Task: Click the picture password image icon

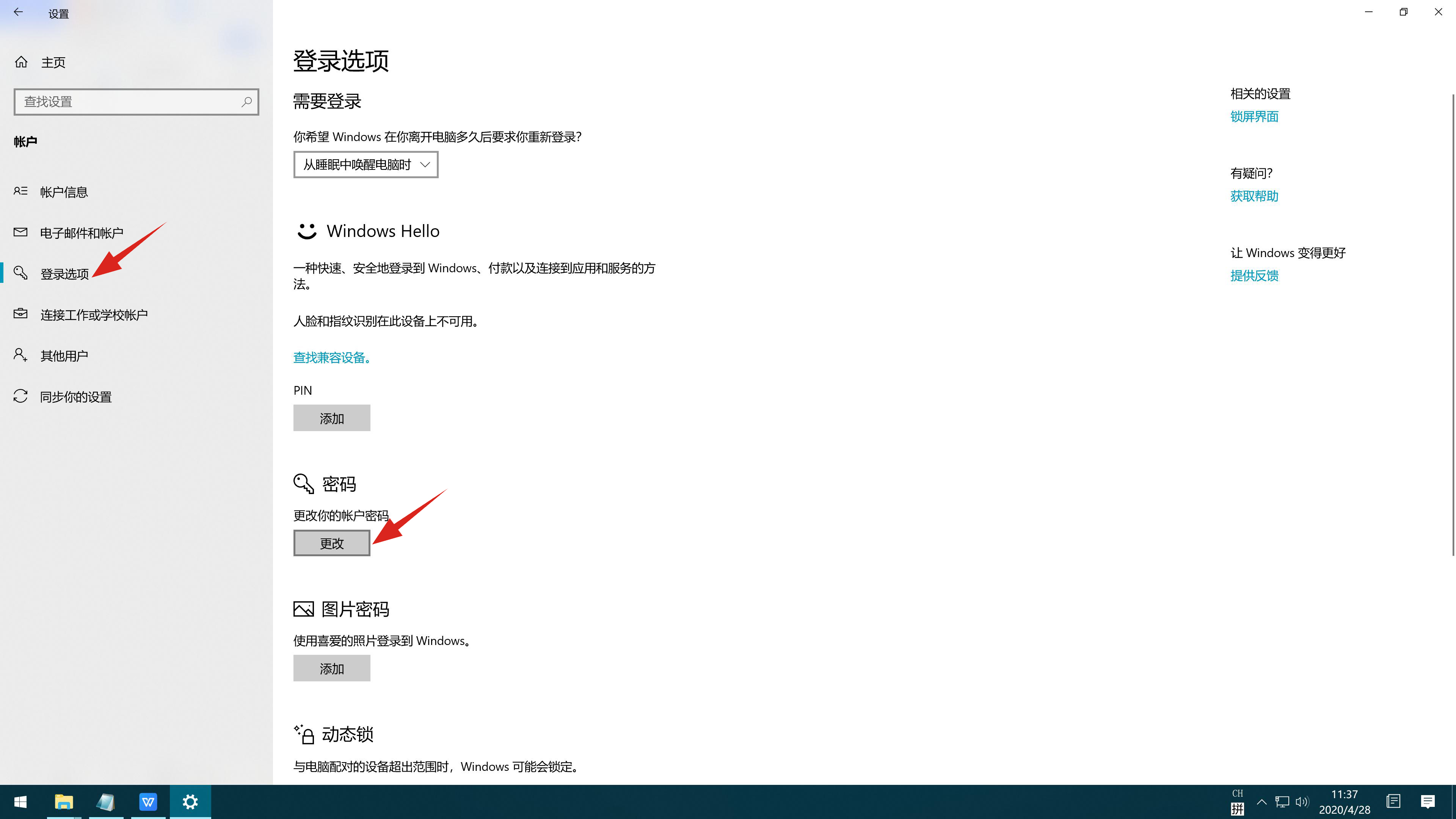Action: pyautogui.click(x=303, y=609)
